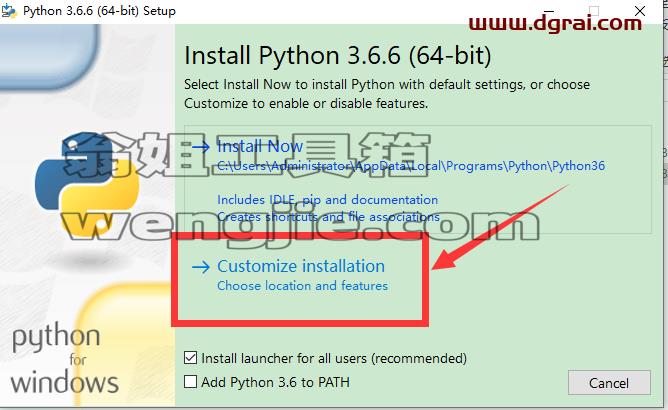Click 'Creates shortcuts and file associations' text
This screenshot has height=410, width=668.
328,217
